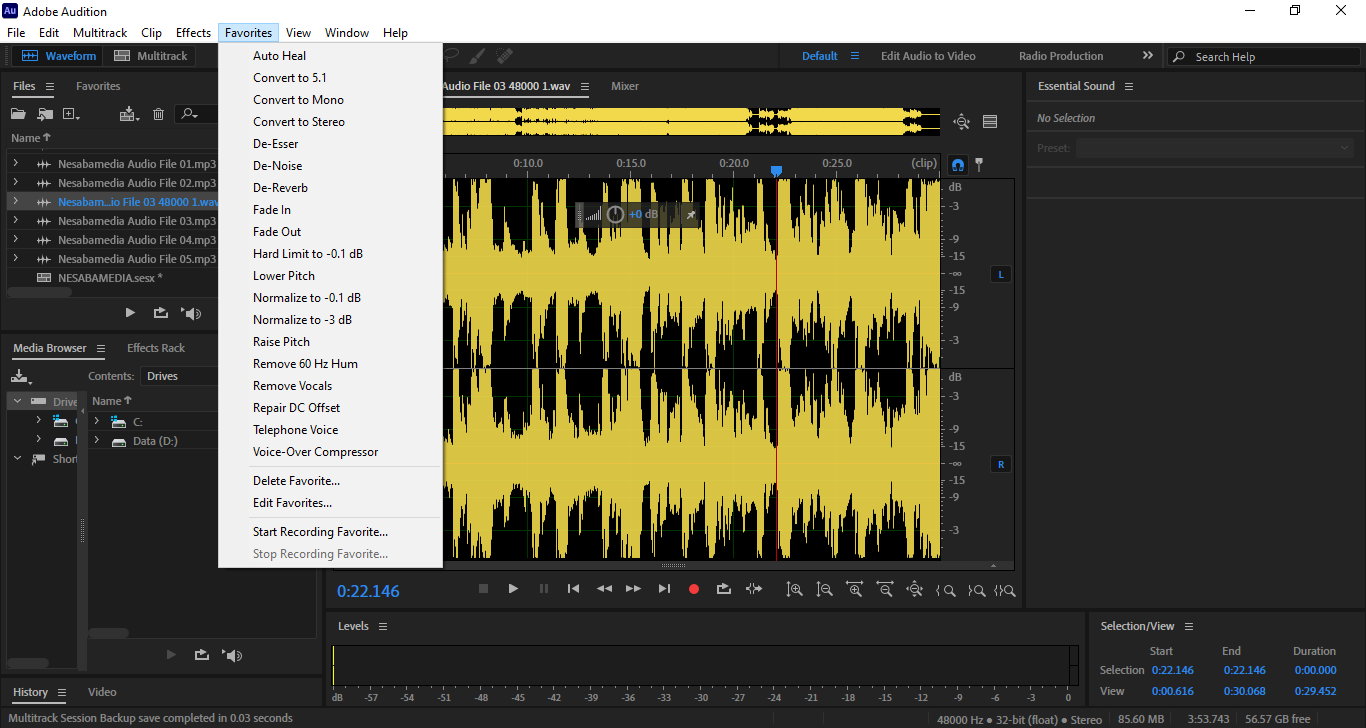Toggle the left channel L button
Viewport: 1366px width, 728px height.
pyautogui.click(x=1000, y=274)
